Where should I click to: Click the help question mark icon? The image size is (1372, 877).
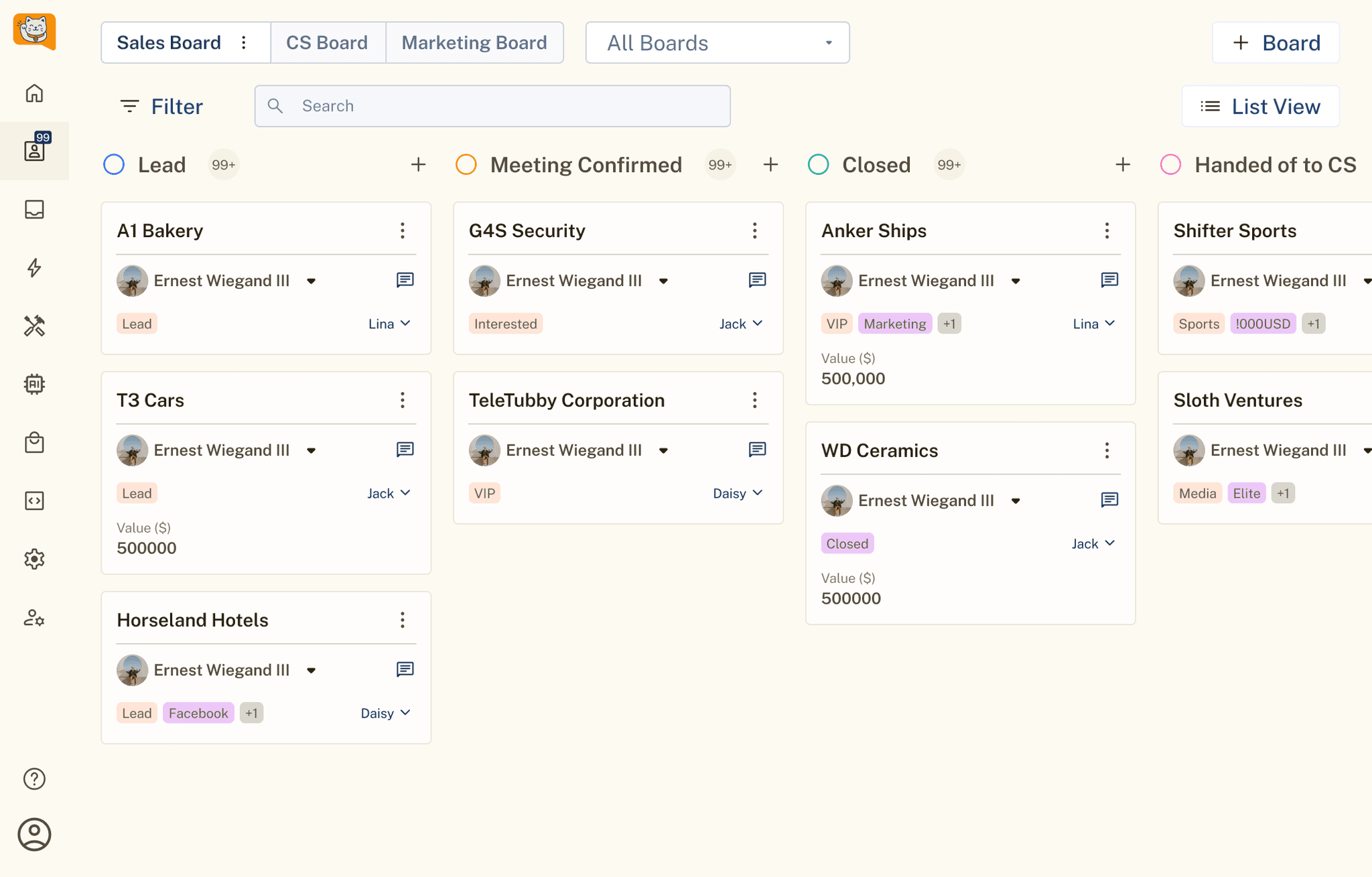click(34, 779)
